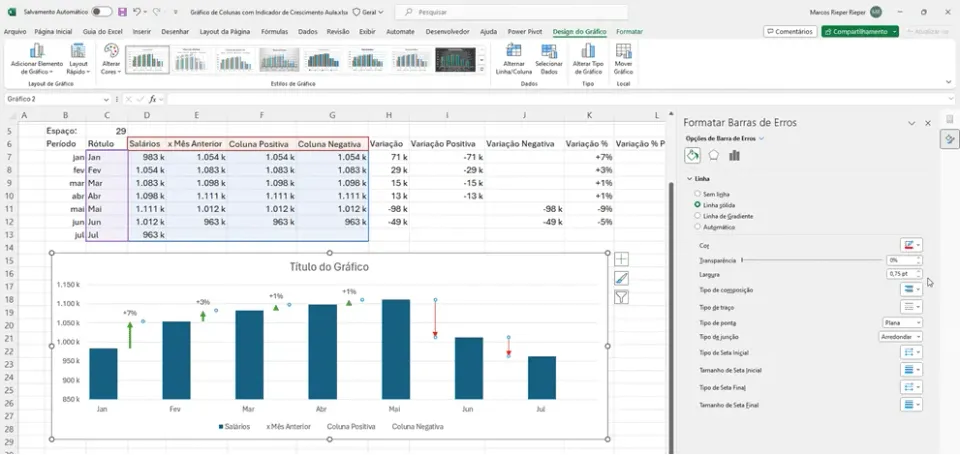Open the Inserir ribbon tab
The image size is (960, 455).
[x=141, y=31]
